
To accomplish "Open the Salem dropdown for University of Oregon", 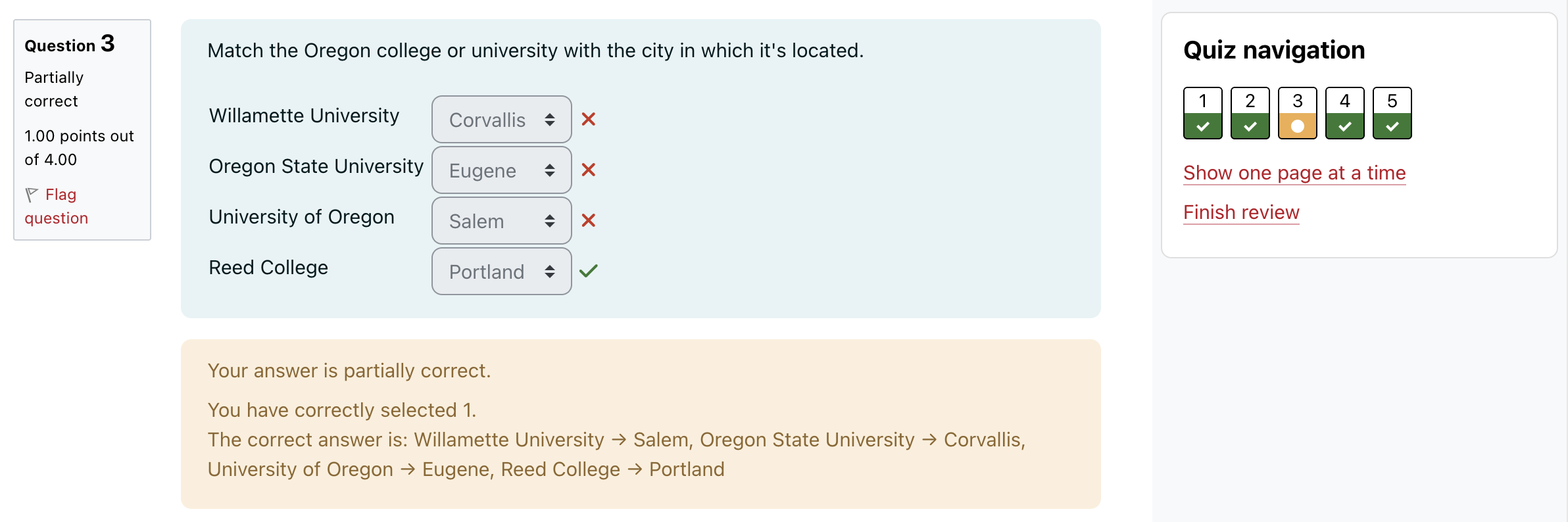I will click(501, 221).
